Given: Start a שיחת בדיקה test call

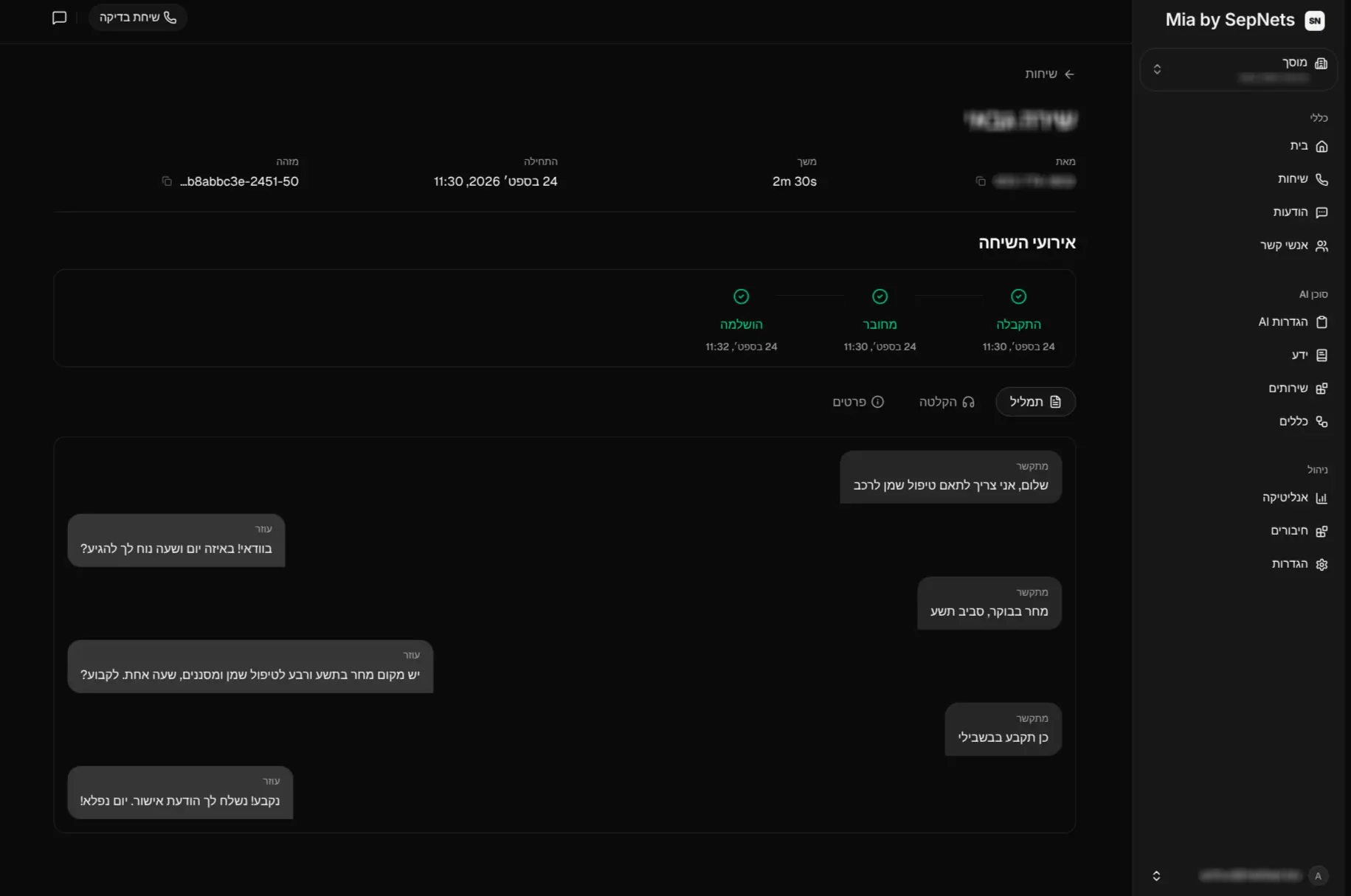Looking at the screenshot, I should [x=138, y=18].
